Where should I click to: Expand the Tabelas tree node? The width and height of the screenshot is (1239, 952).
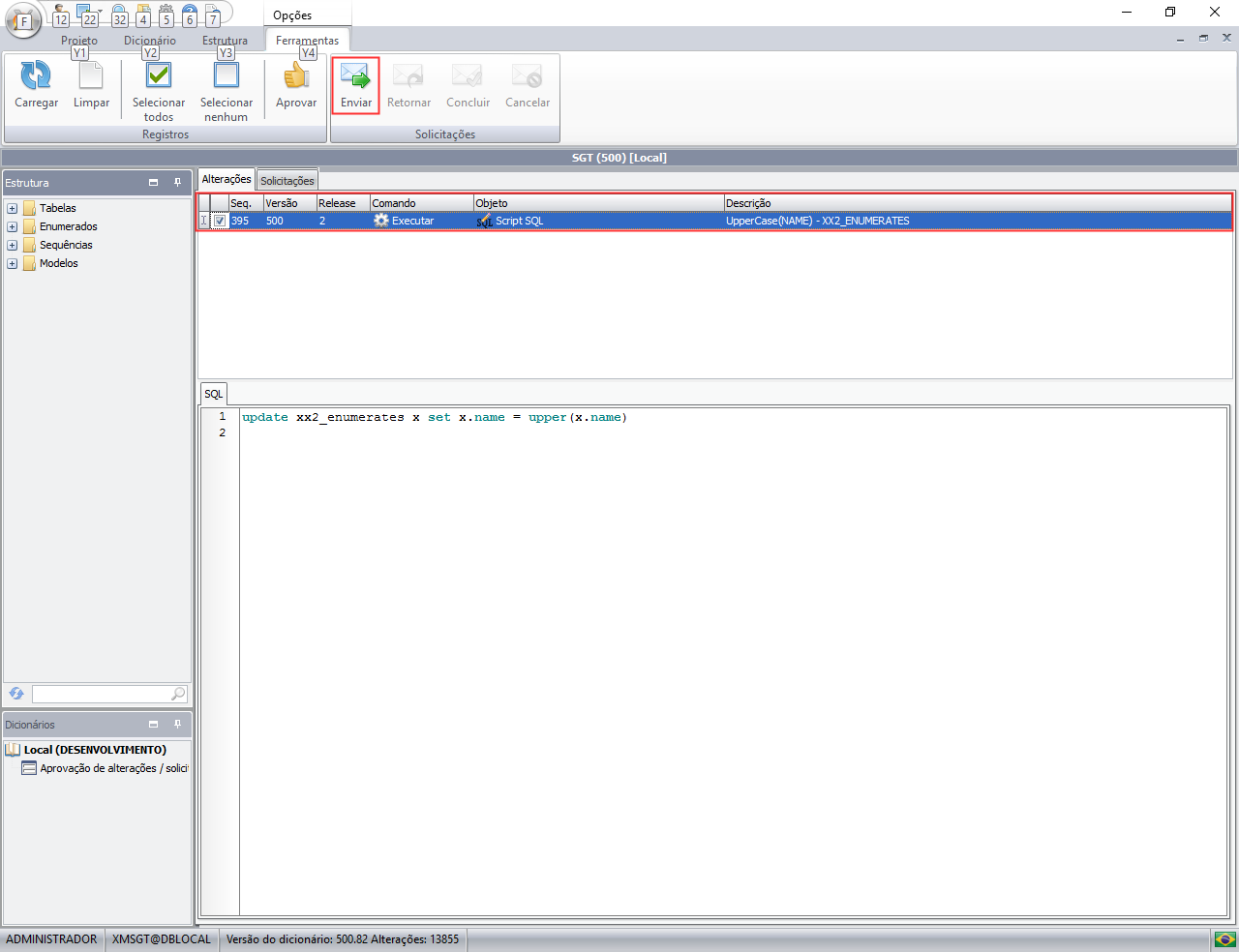point(13,209)
